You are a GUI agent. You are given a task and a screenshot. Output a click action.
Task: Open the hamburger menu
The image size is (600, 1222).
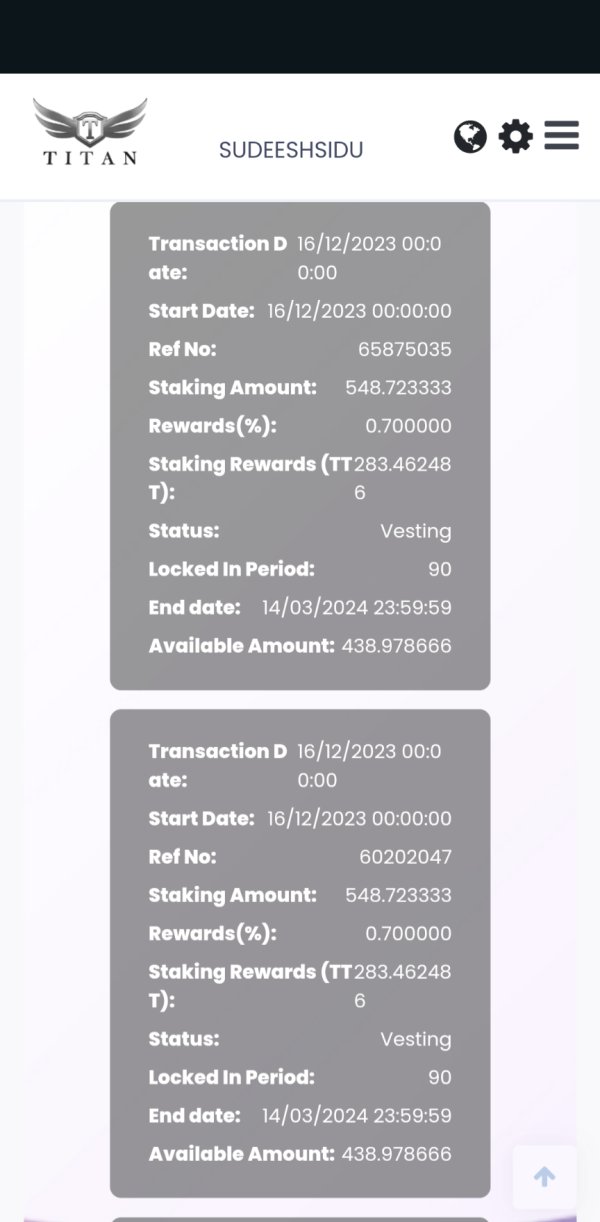(x=562, y=135)
